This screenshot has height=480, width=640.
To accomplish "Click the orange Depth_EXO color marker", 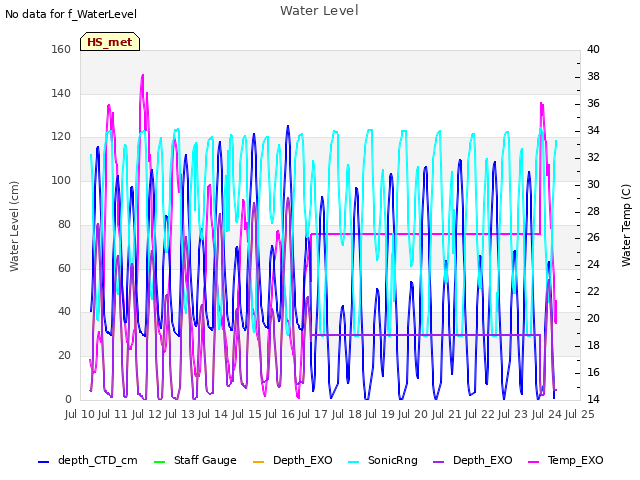I will [x=259, y=462].
